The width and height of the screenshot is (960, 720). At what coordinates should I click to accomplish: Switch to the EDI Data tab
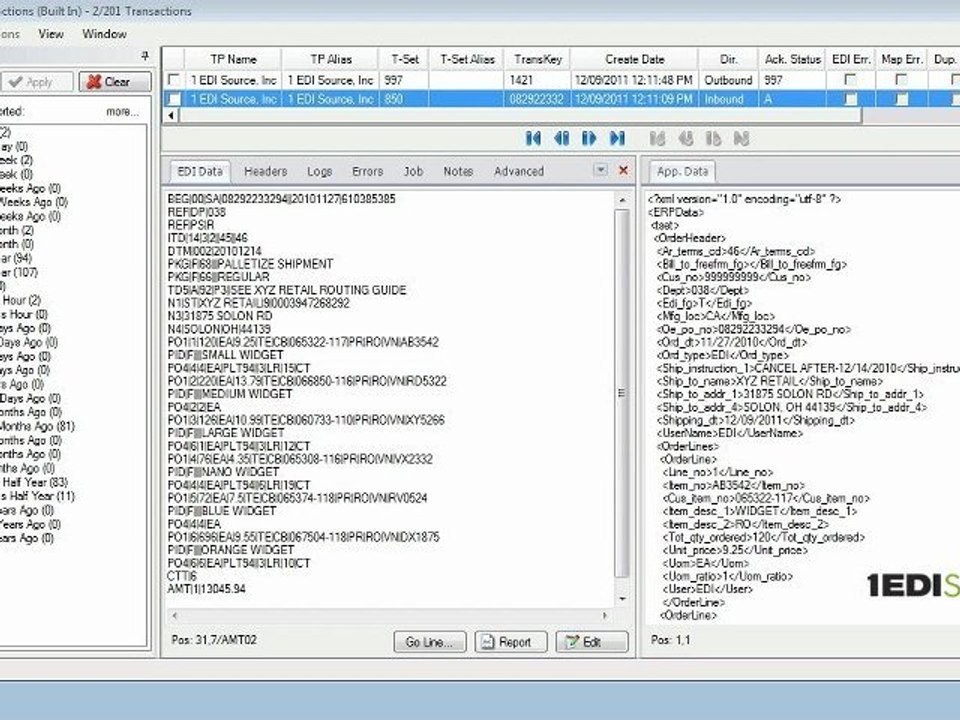(x=200, y=171)
